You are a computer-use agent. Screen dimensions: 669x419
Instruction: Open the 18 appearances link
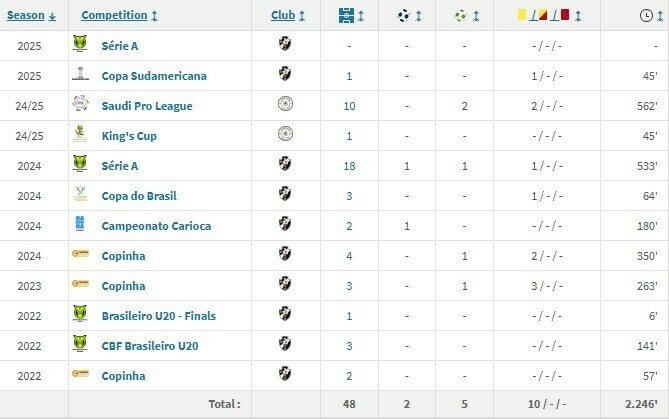(349, 165)
